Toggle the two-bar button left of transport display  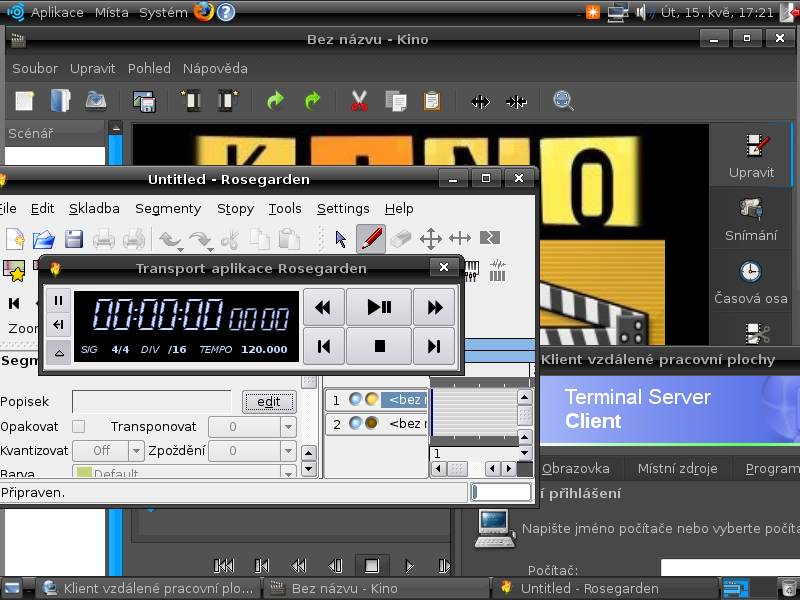(x=58, y=301)
